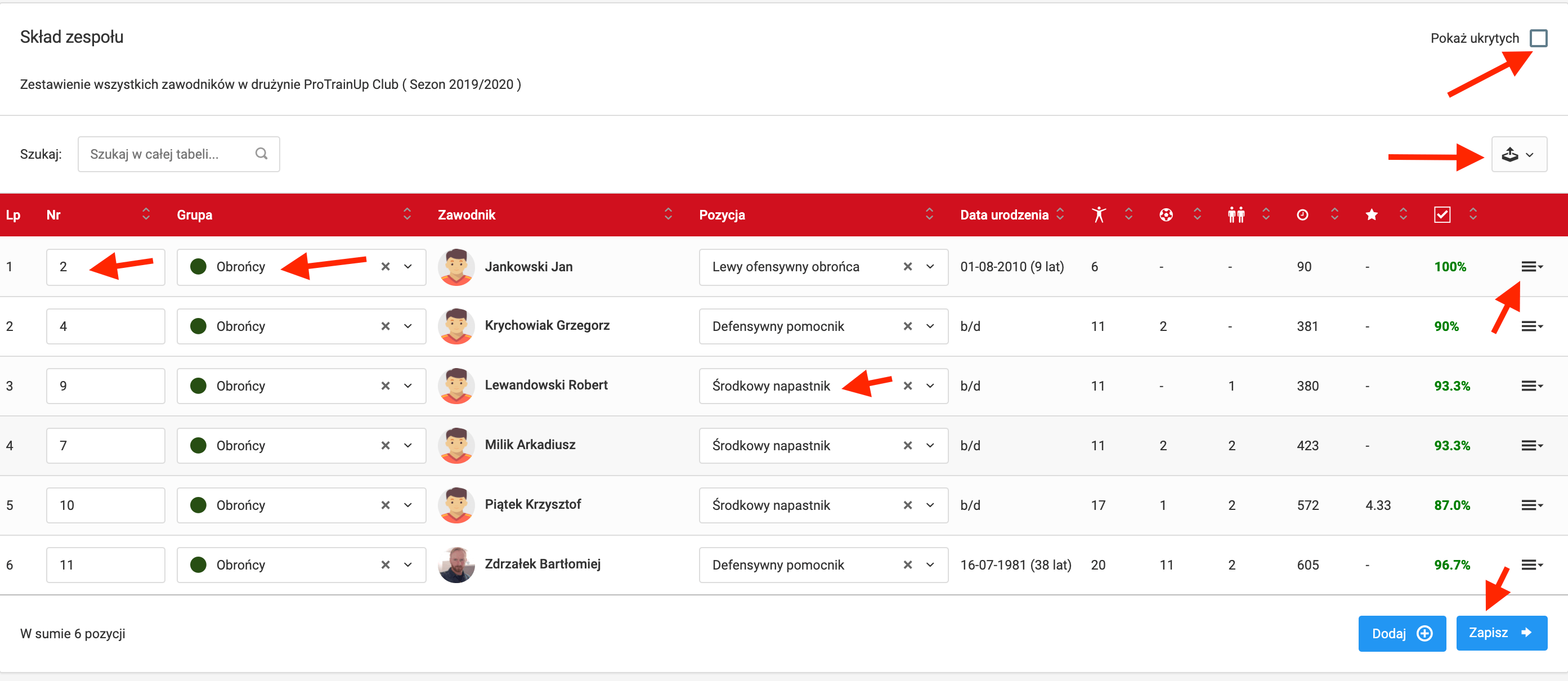Enable the Pokaż ukrytych checkbox

[1538, 38]
